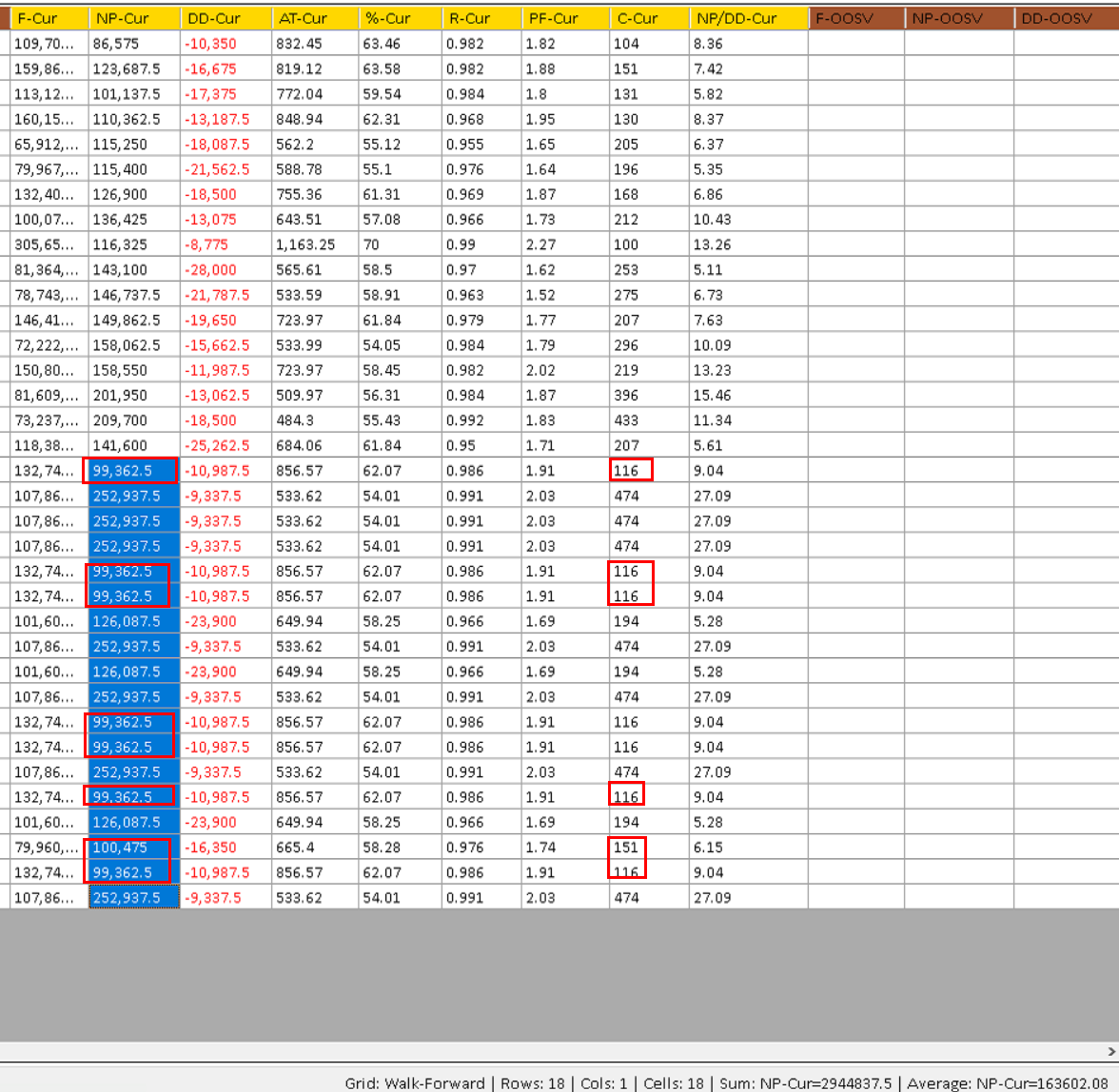Select the AT-Cur cell showing 1,163.25
Viewport: 1119px width, 1092px height.
315,244
